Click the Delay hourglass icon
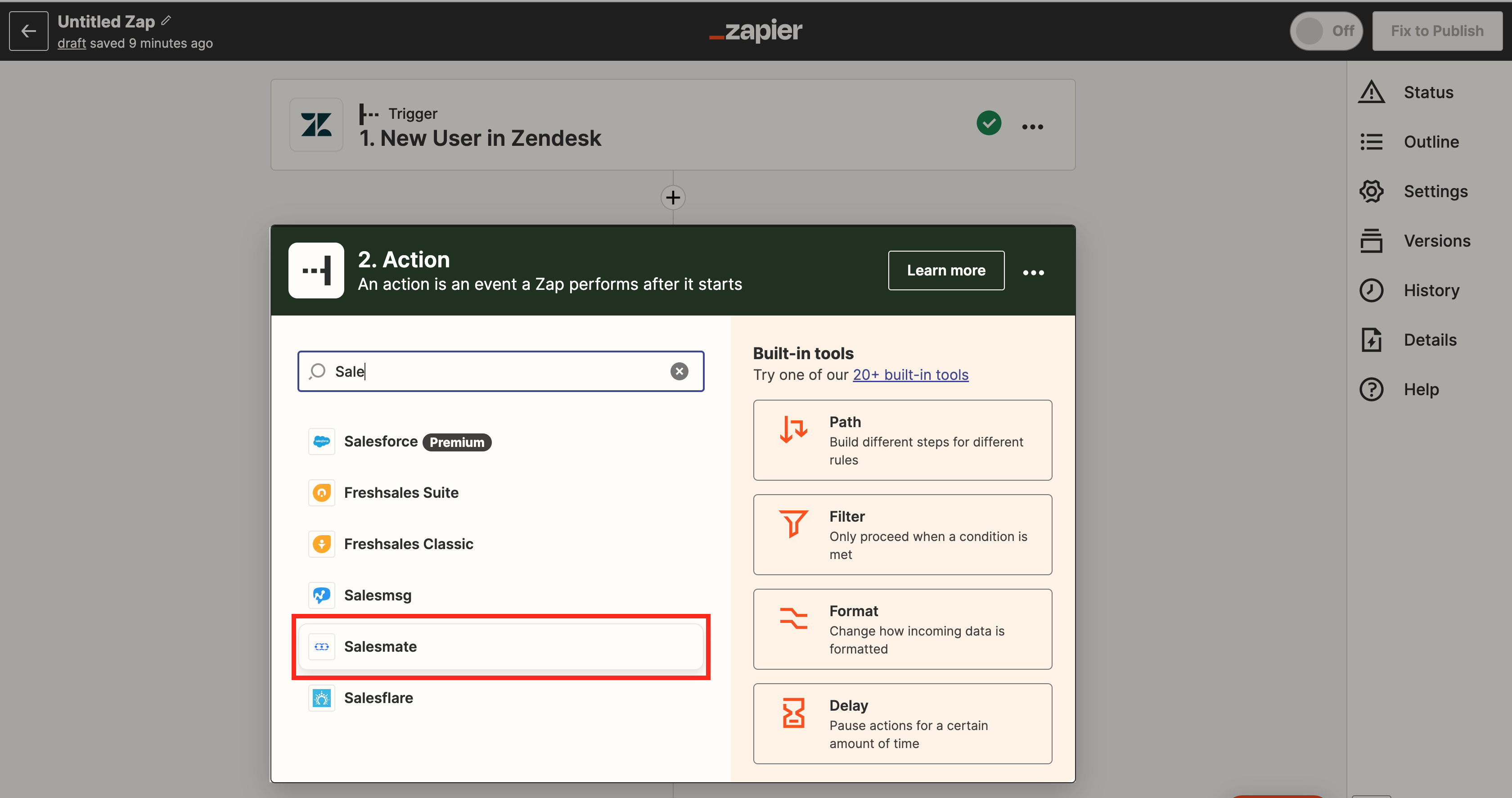Viewport: 1512px width, 798px height. click(793, 713)
